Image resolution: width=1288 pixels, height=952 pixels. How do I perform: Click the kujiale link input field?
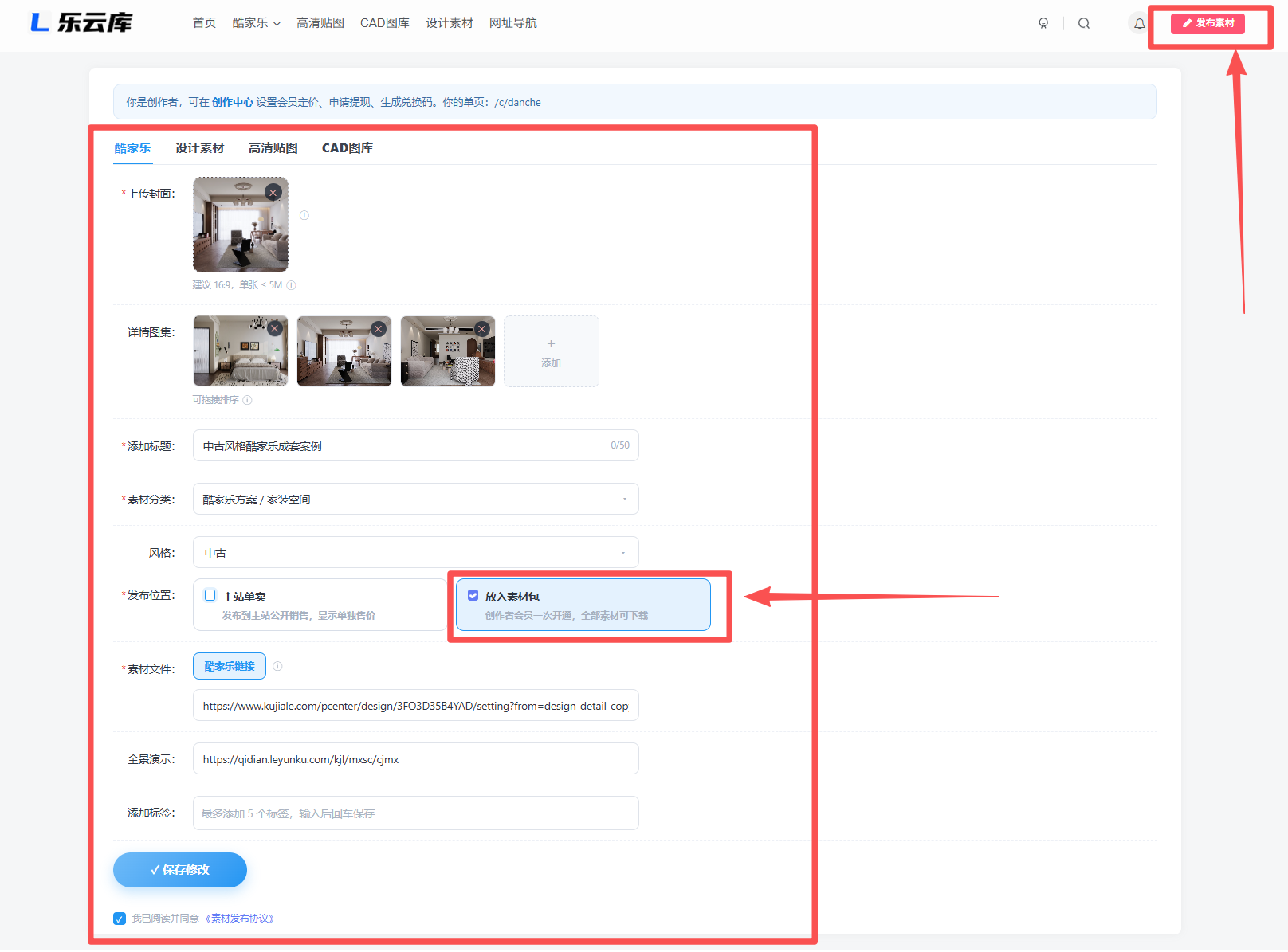416,705
